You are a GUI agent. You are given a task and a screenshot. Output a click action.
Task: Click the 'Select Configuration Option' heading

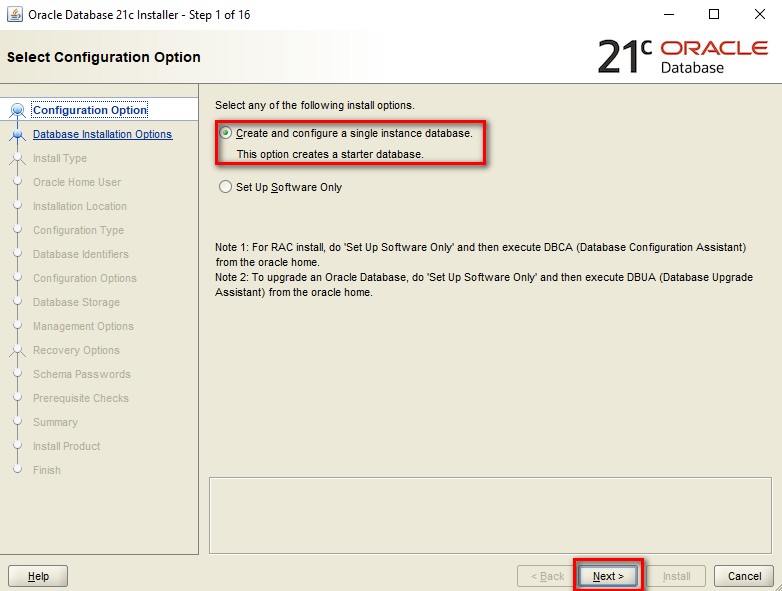coord(104,57)
